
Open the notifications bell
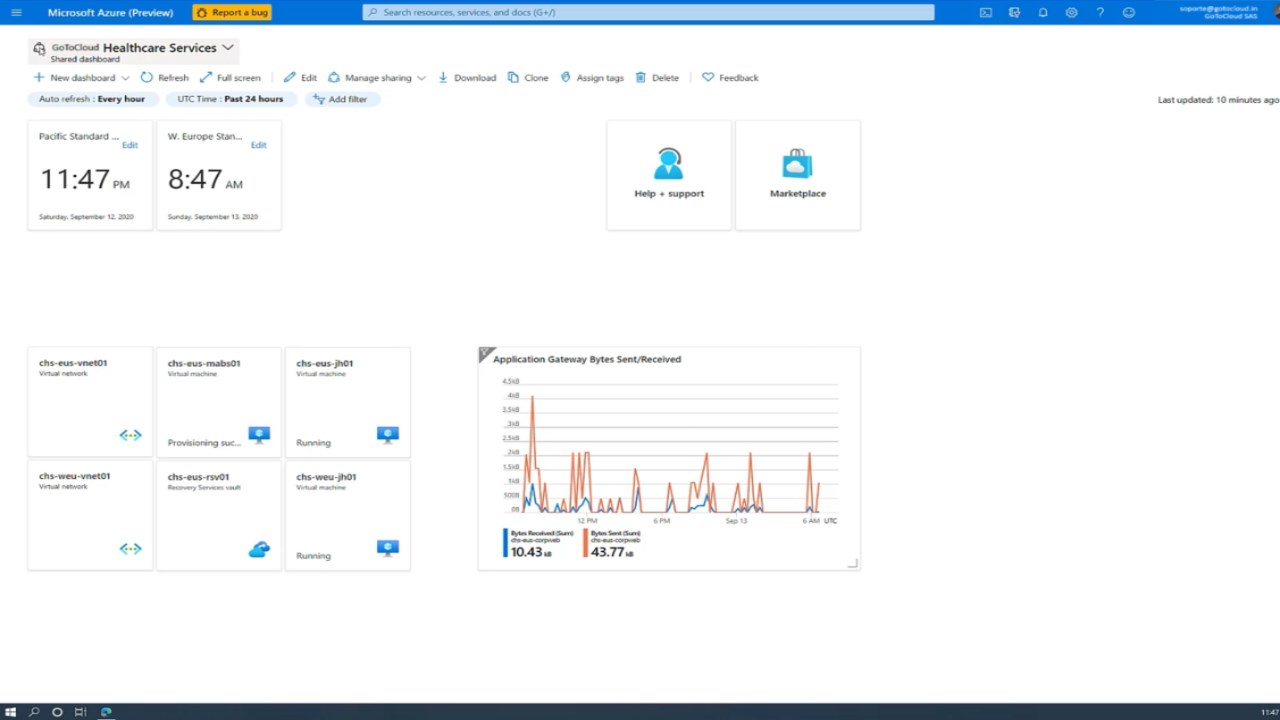coord(1043,12)
